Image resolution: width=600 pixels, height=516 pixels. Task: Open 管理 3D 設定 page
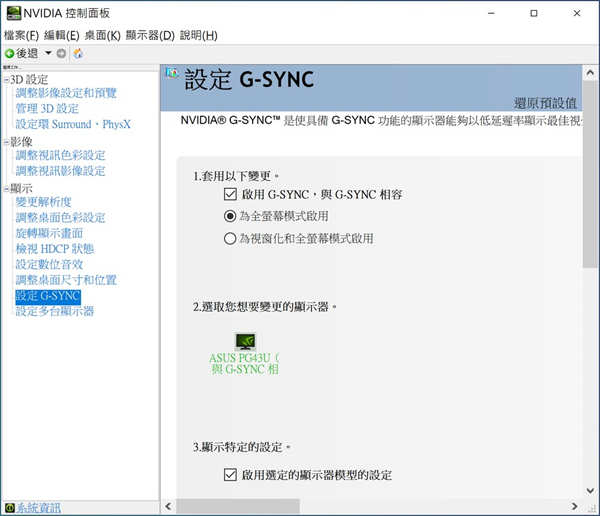point(47,109)
